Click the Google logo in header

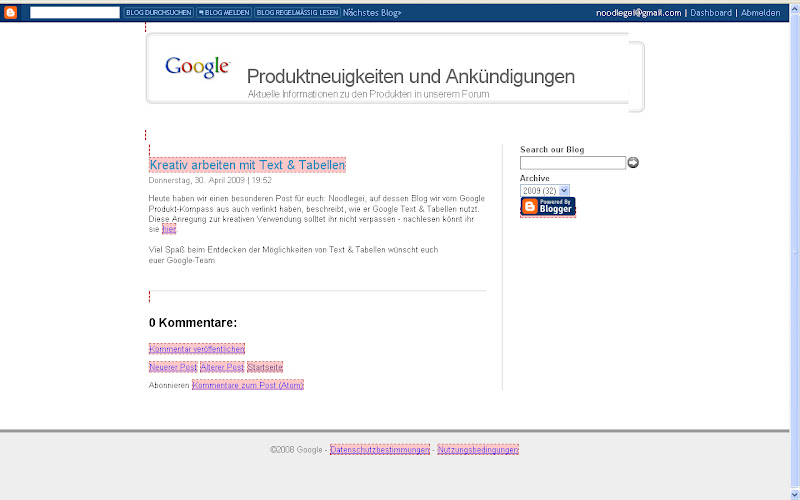click(198, 67)
